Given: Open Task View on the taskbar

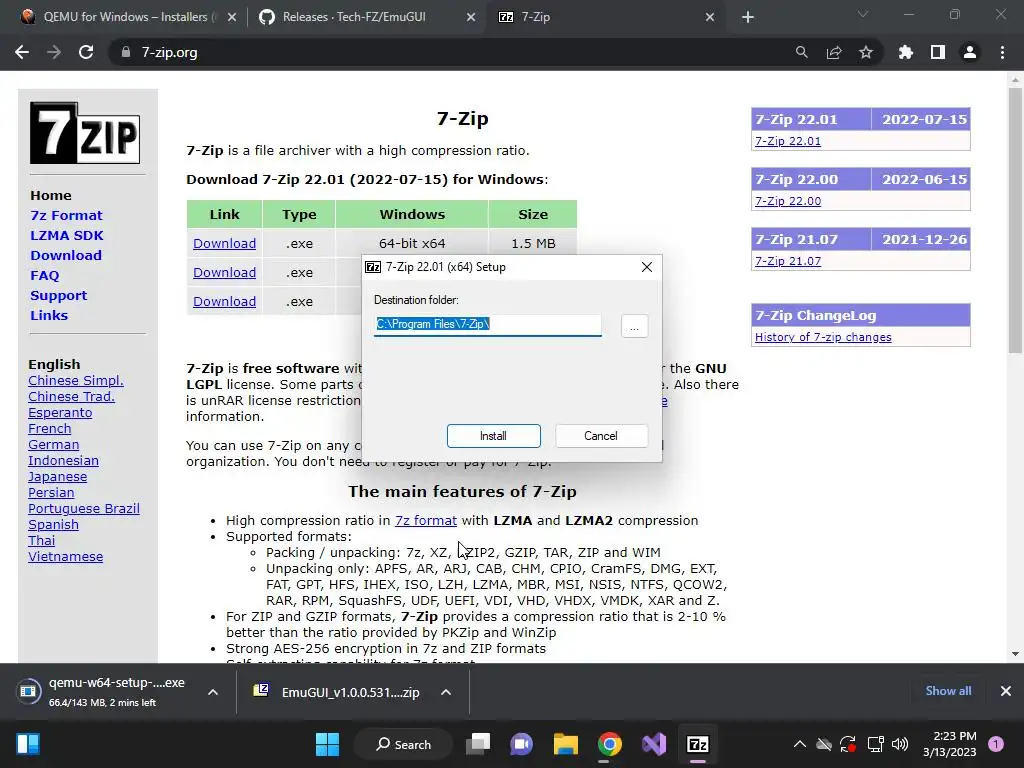Looking at the screenshot, I should (x=478, y=744).
